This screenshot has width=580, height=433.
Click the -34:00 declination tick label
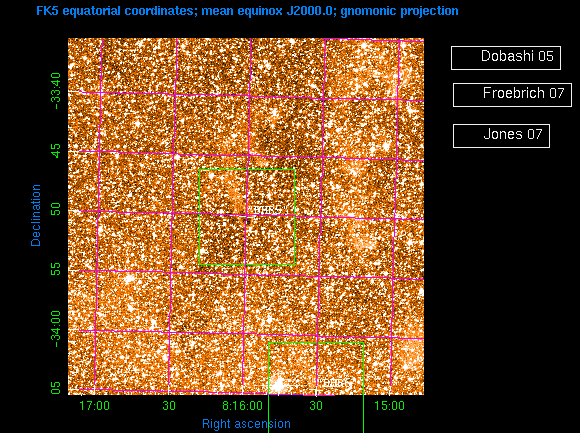coord(55,329)
